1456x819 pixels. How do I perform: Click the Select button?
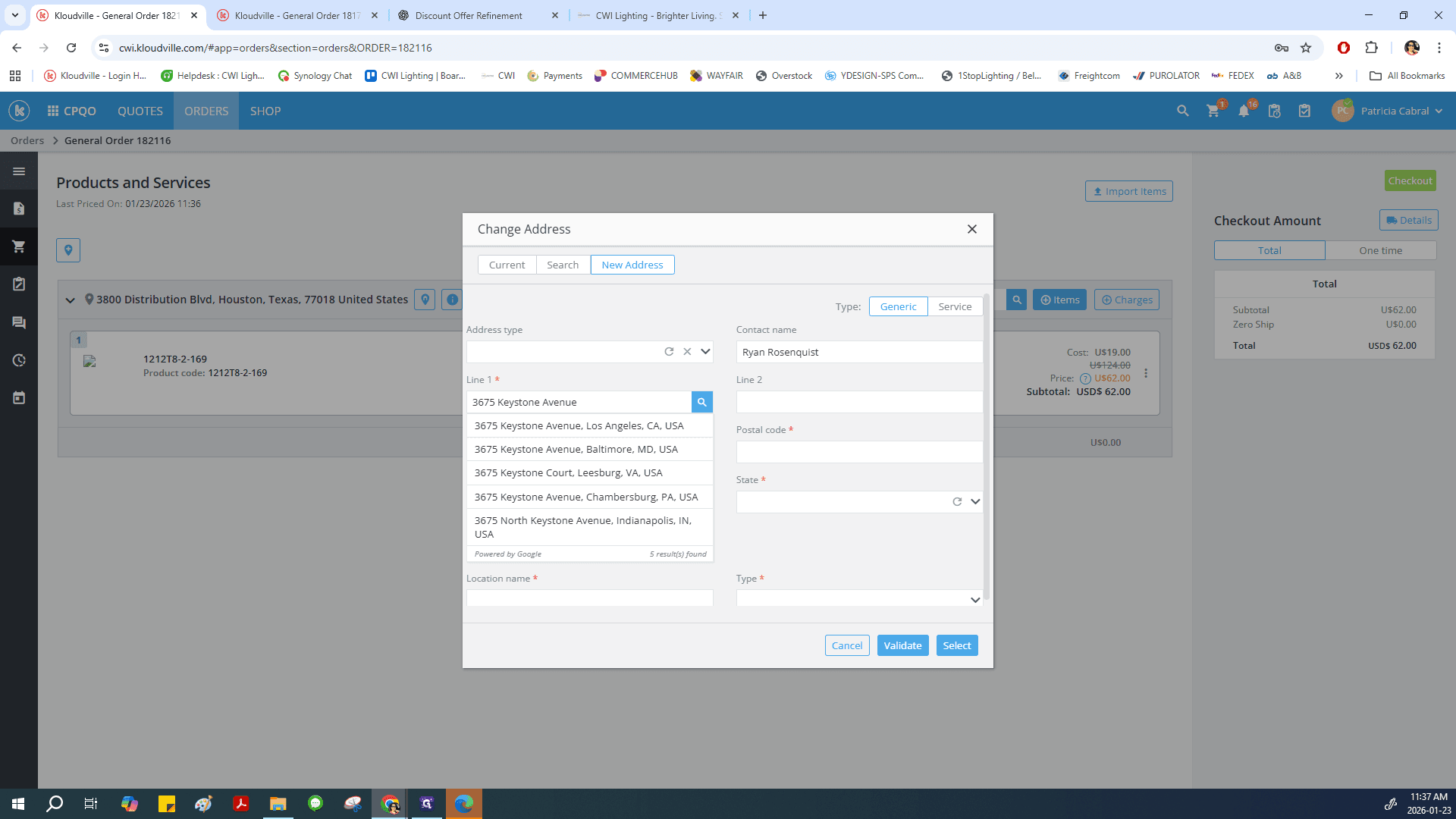coord(957,645)
